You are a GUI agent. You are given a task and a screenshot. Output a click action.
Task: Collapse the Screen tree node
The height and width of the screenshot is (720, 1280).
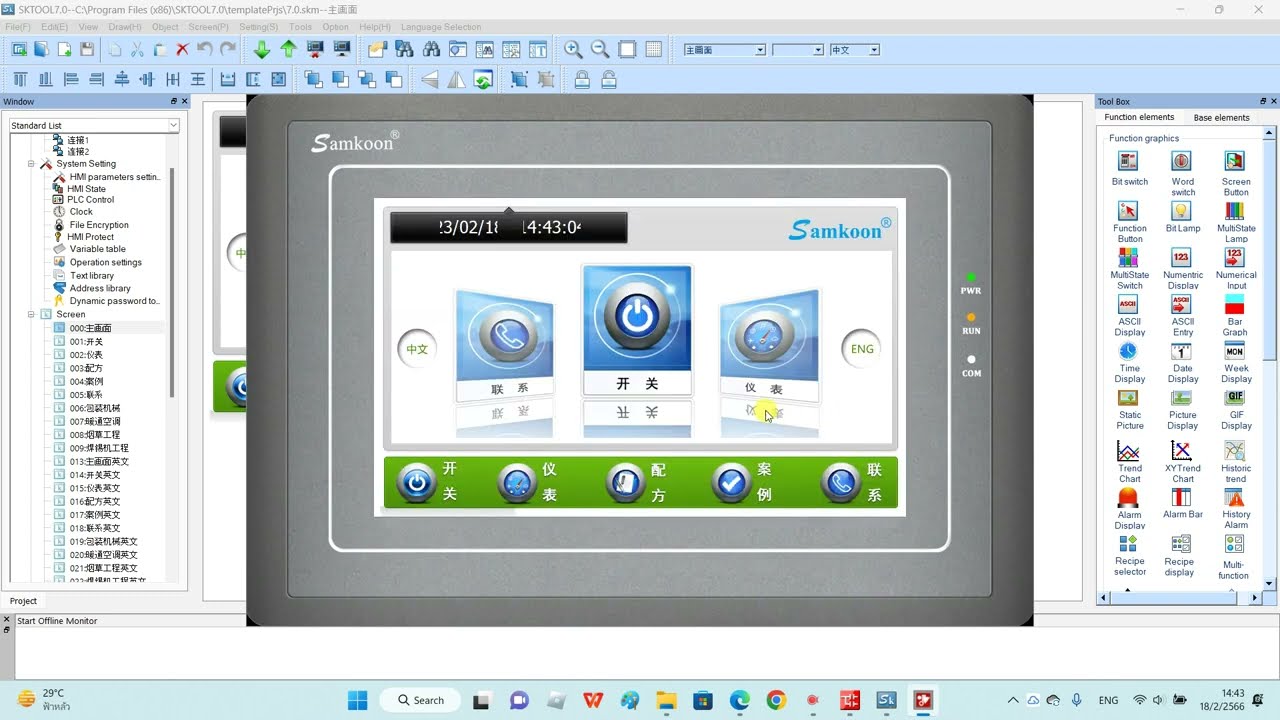coord(31,314)
